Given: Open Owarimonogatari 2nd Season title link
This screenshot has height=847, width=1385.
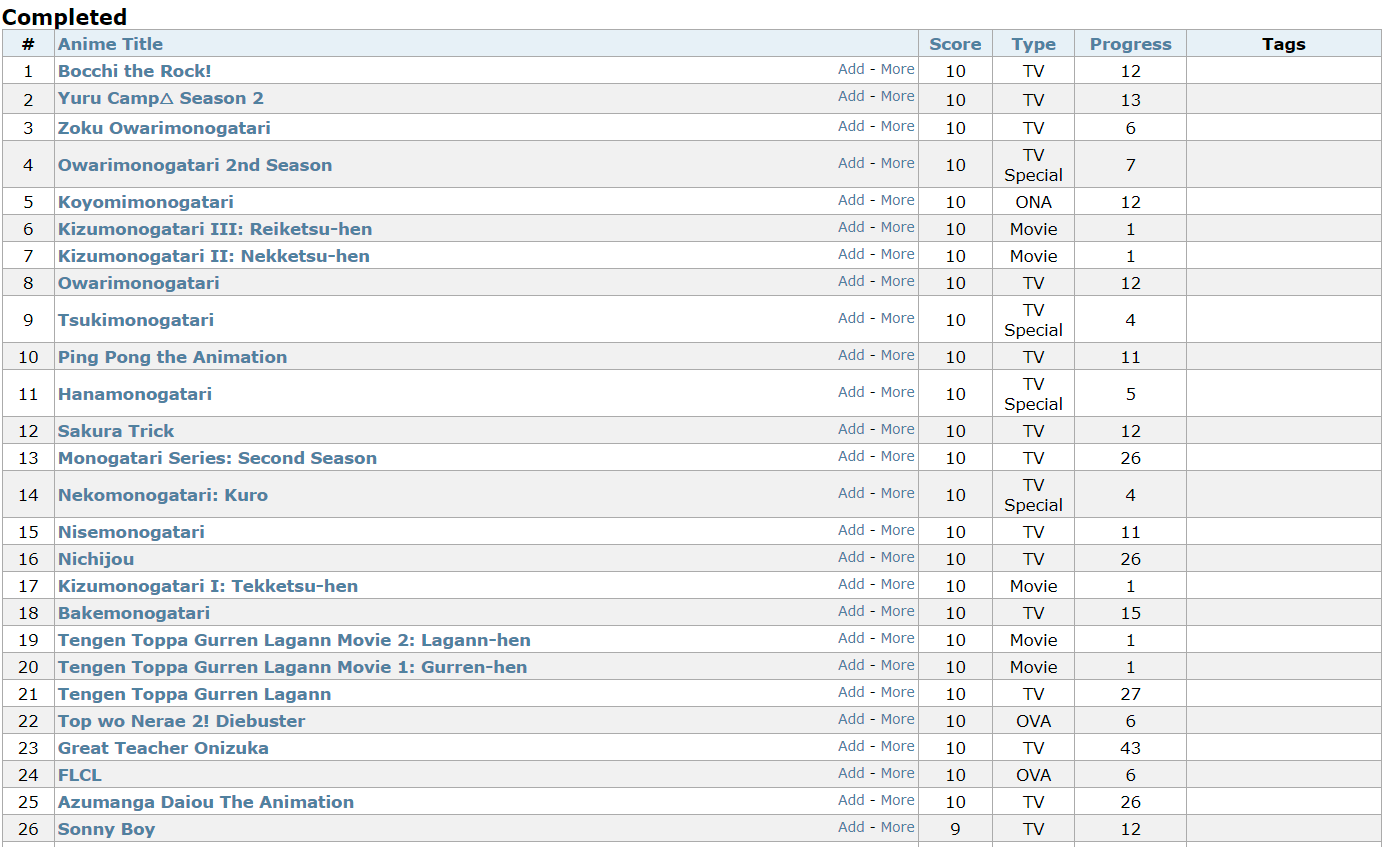Looking at the screenshot, I should coord(195,165).
